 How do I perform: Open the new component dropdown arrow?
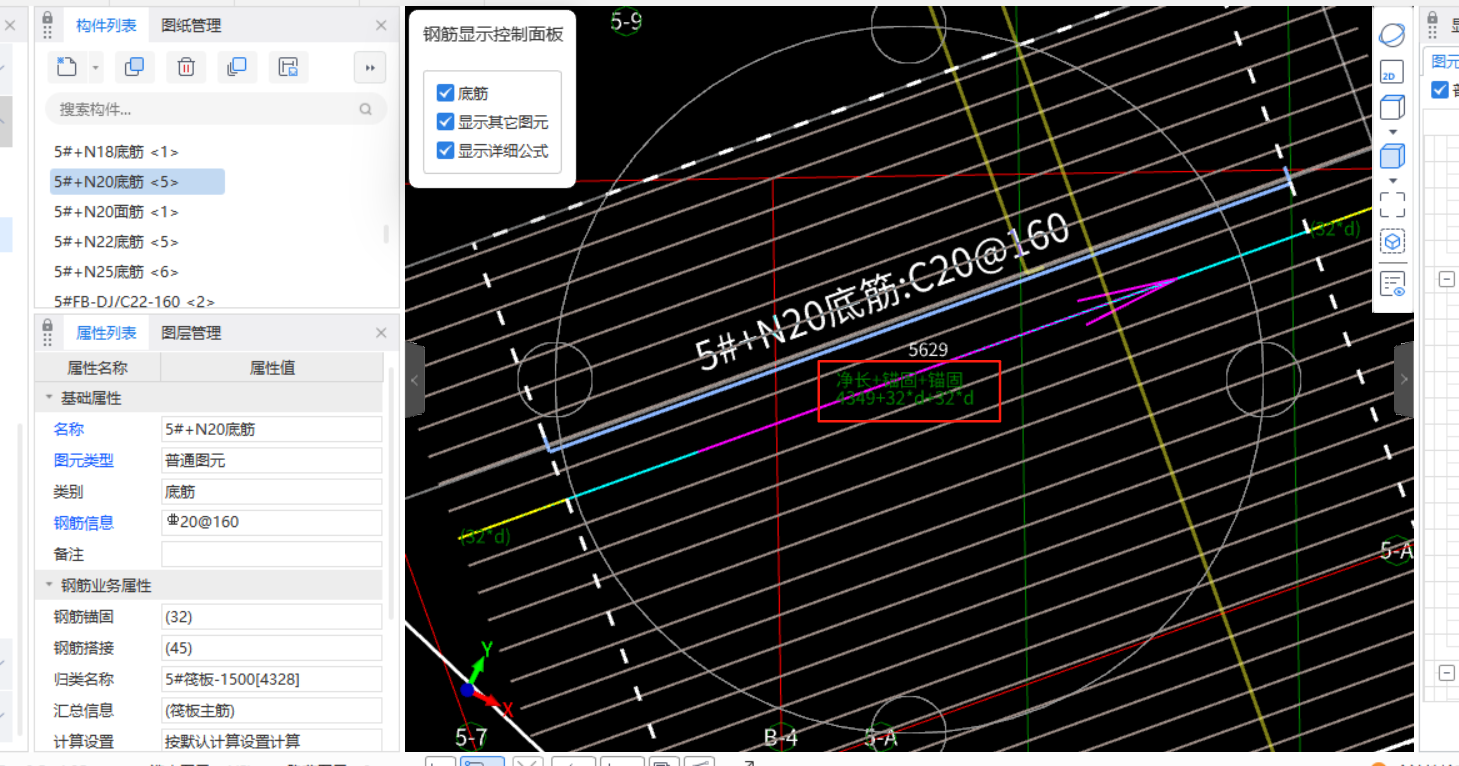click(x=95, y=68)
